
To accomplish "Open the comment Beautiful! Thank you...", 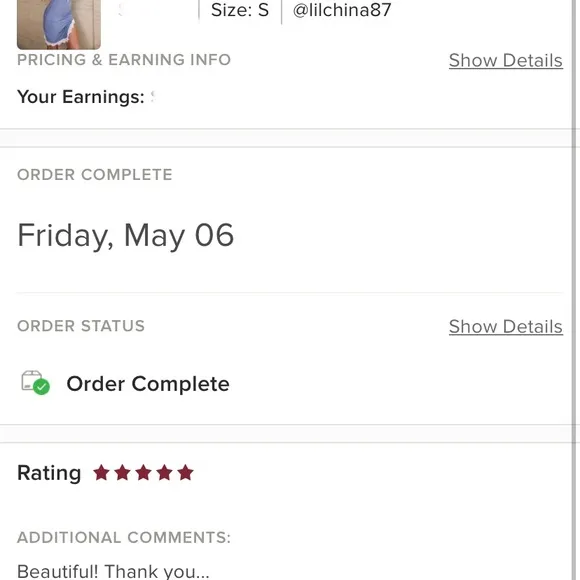I will click(x=113, y=571).
